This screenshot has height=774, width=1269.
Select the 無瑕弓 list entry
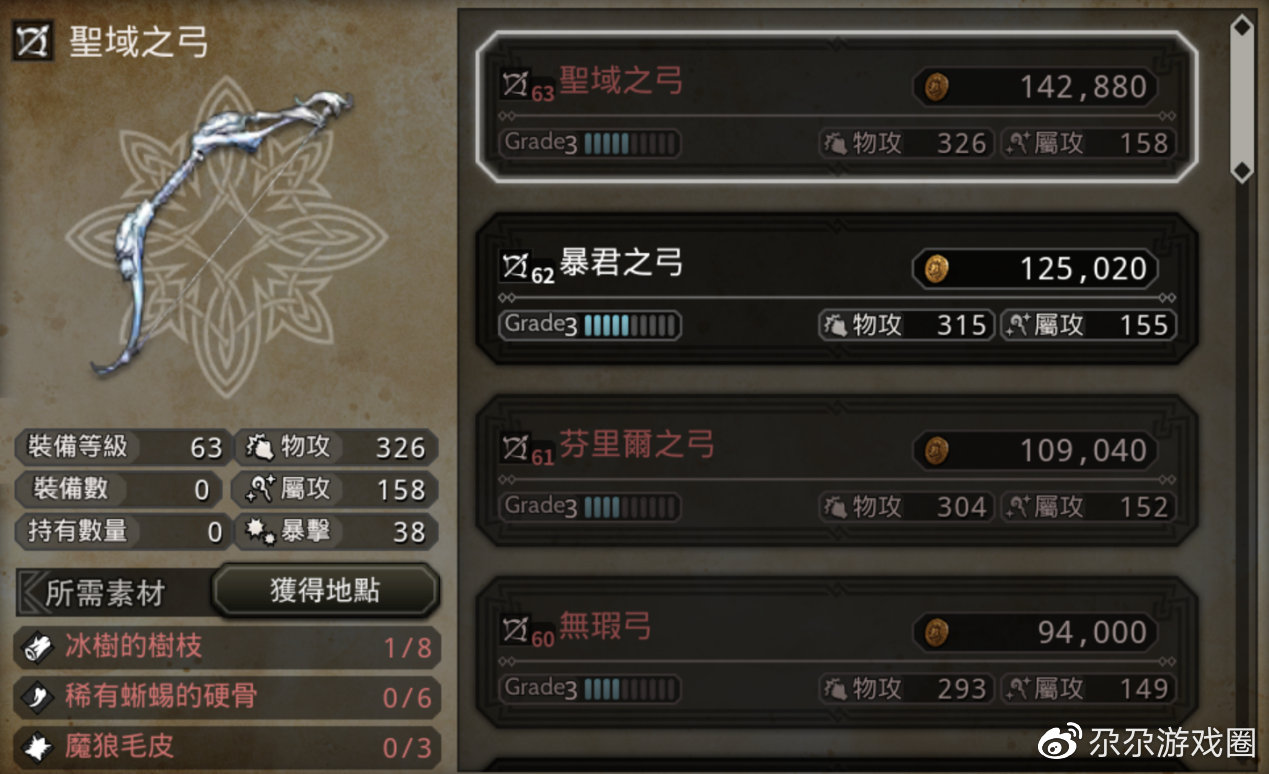point(838,653)
